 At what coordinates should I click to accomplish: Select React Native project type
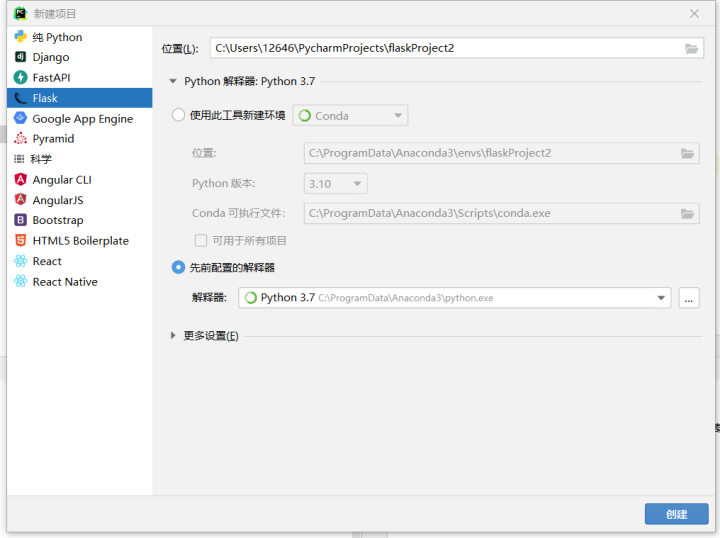pyautogui.click(x=79, y=281)
